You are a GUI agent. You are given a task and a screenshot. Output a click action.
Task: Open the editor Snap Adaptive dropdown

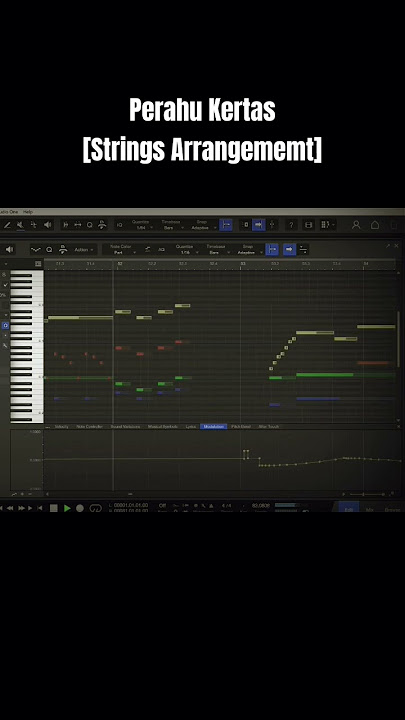click(x=248, y=249)
